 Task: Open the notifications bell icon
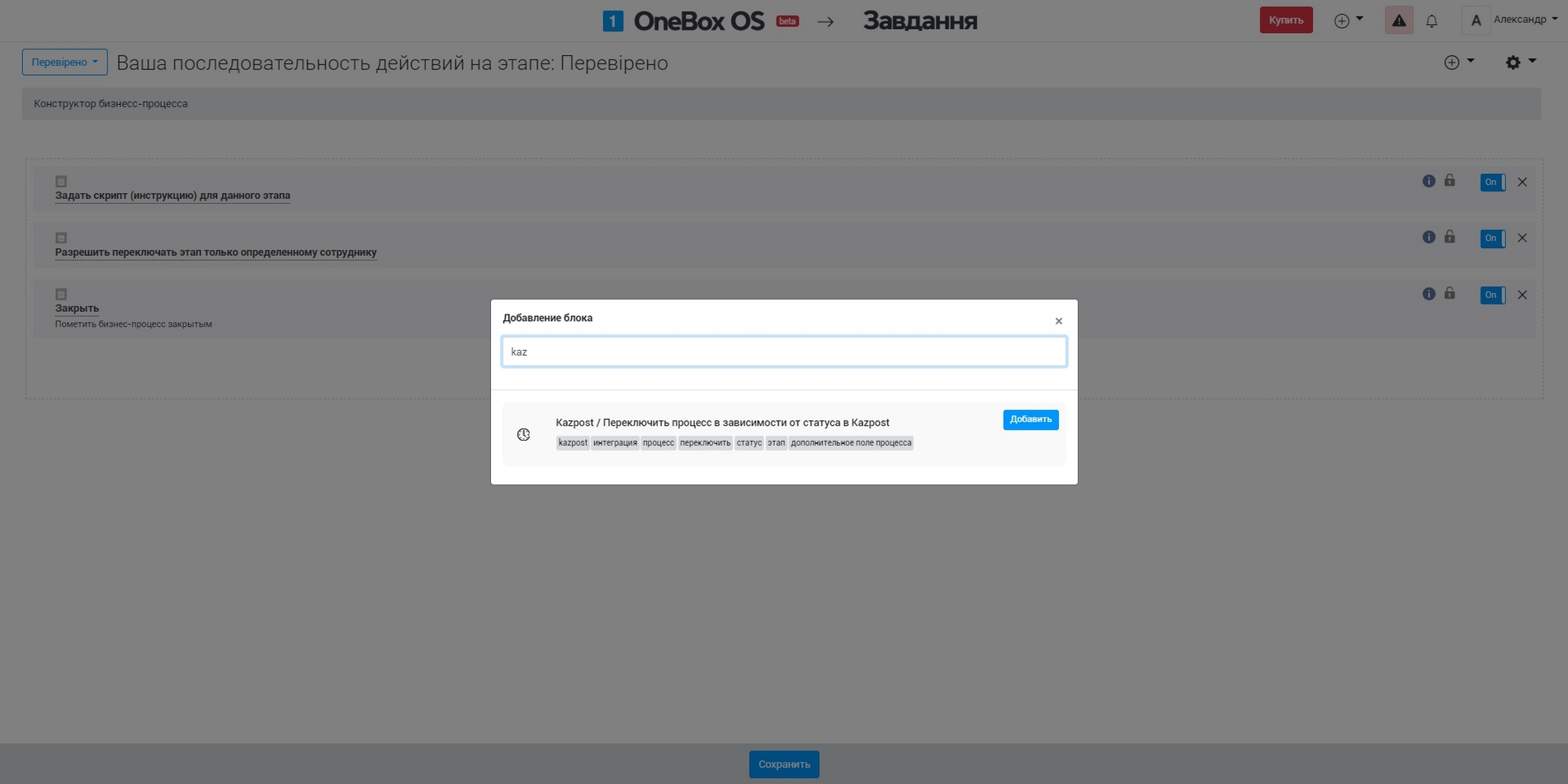(x=1431, y=21)
